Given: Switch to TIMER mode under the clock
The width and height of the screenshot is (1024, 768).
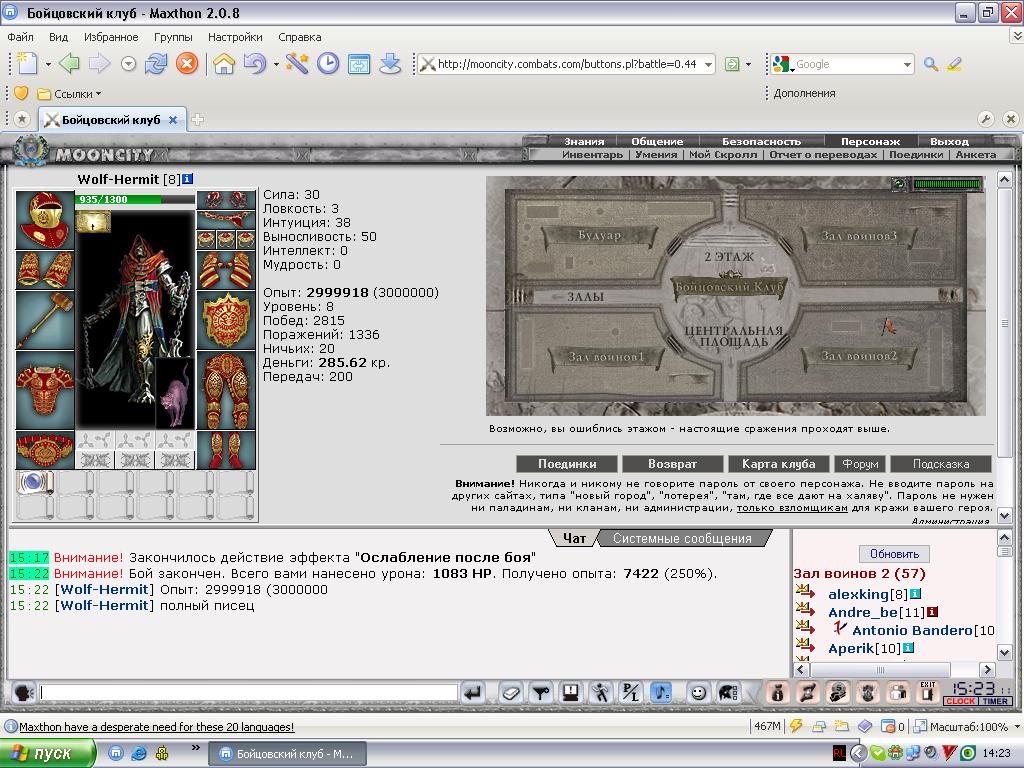Looking at the screenshot, I should pyautogui.click(x=995, y=701).
